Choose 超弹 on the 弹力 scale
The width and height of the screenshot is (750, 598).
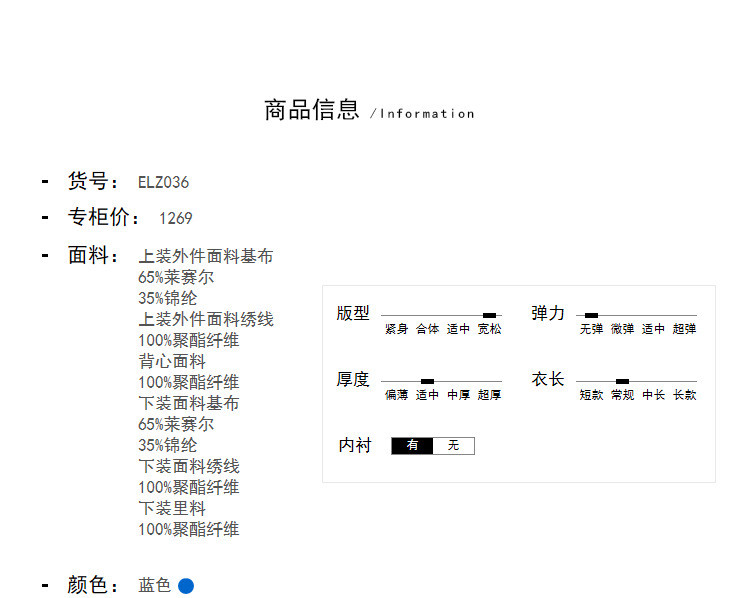click(x=684, y=329)
